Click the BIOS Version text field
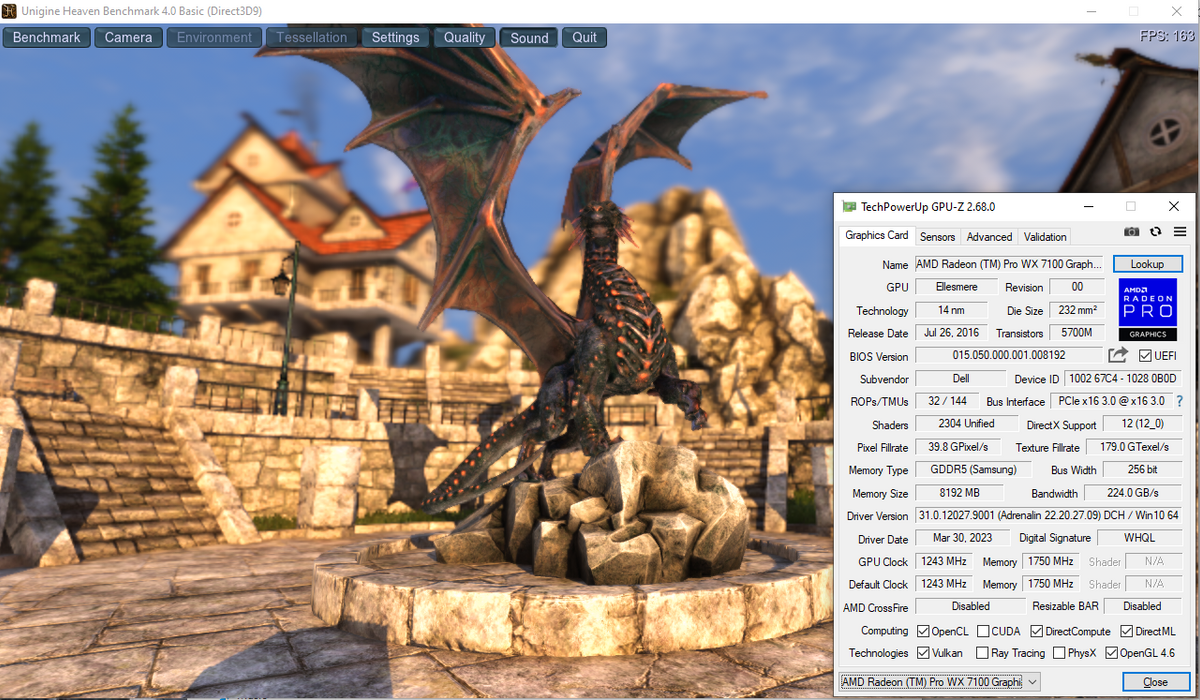The height and width of the screenshot is (700, 1200). tap(1008, 356)
